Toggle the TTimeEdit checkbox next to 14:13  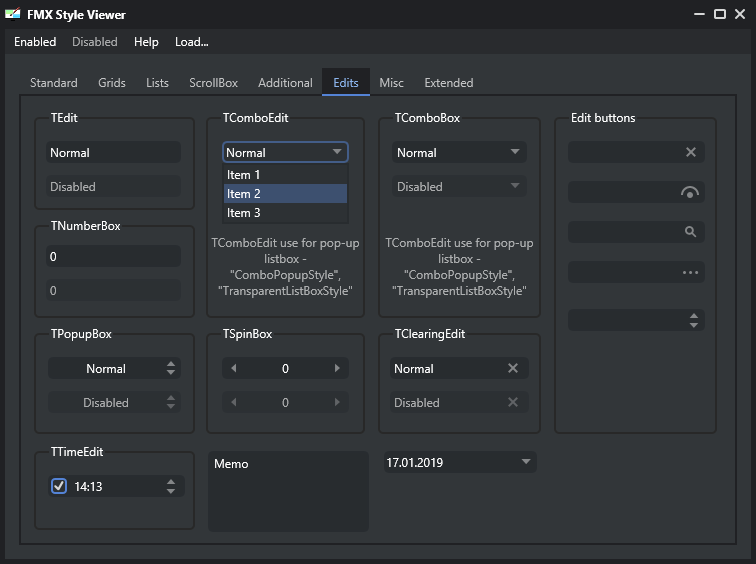coord(59,486)
